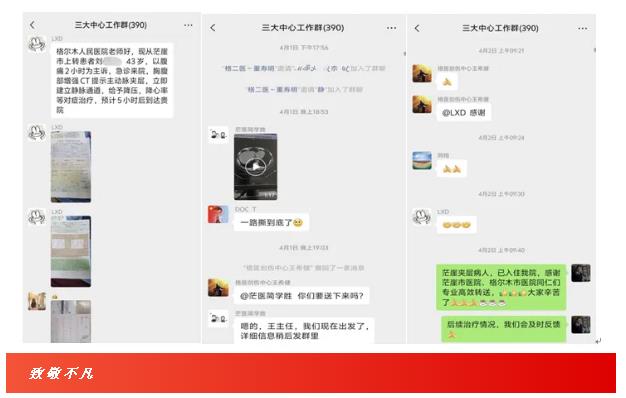
Task: Open LXD's second document photo
Action: tap(71, 251)
